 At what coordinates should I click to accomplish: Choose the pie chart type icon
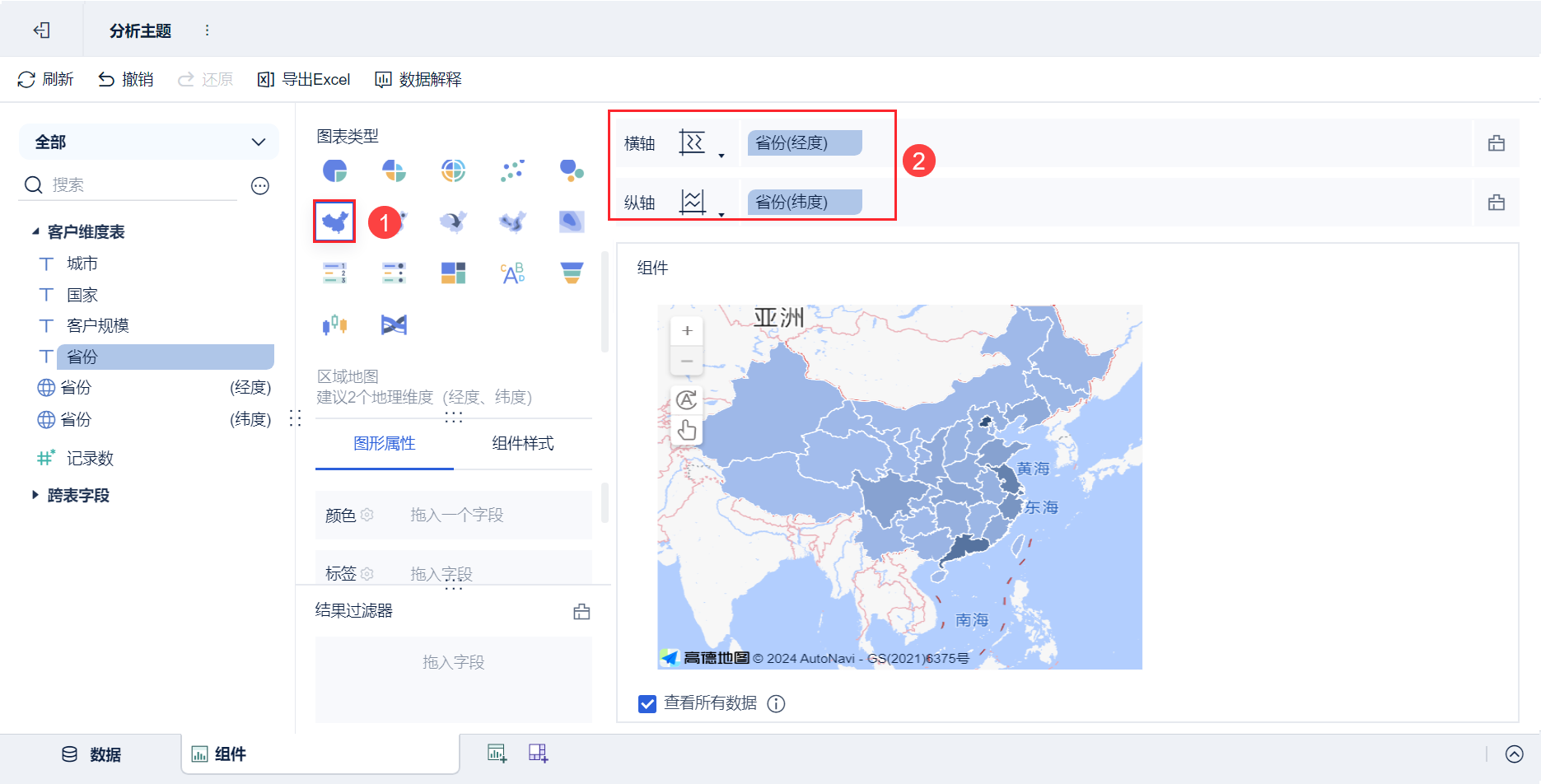point(334,170)
